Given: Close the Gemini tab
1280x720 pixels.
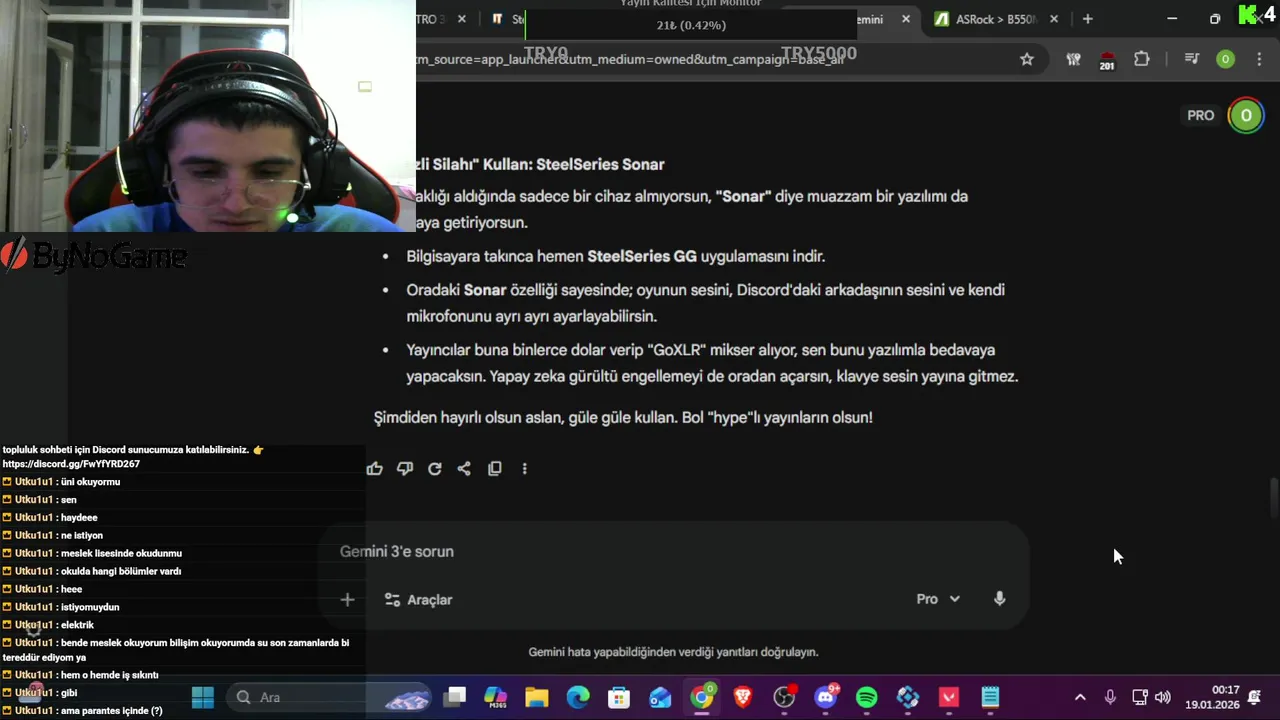Looking at the screenshot, I should tap(906, 19).
